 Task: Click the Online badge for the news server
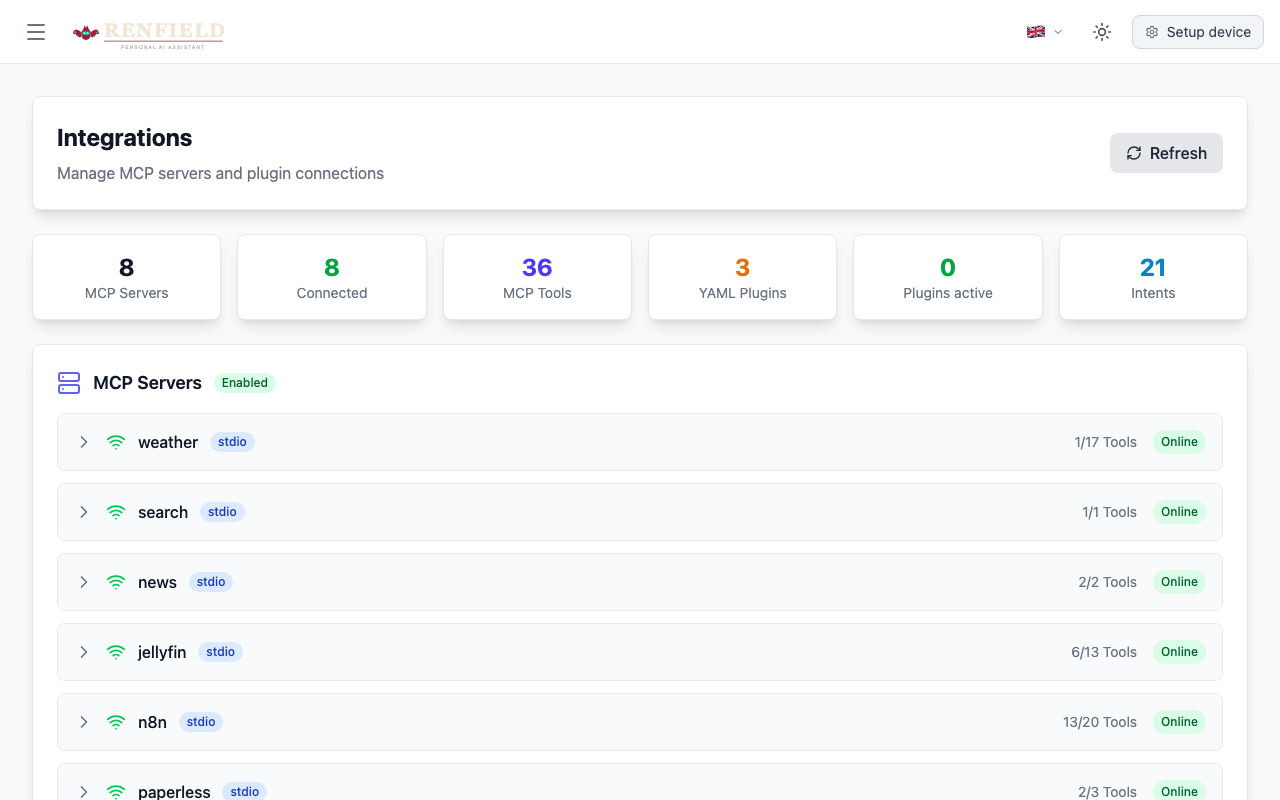point(1179,582)
